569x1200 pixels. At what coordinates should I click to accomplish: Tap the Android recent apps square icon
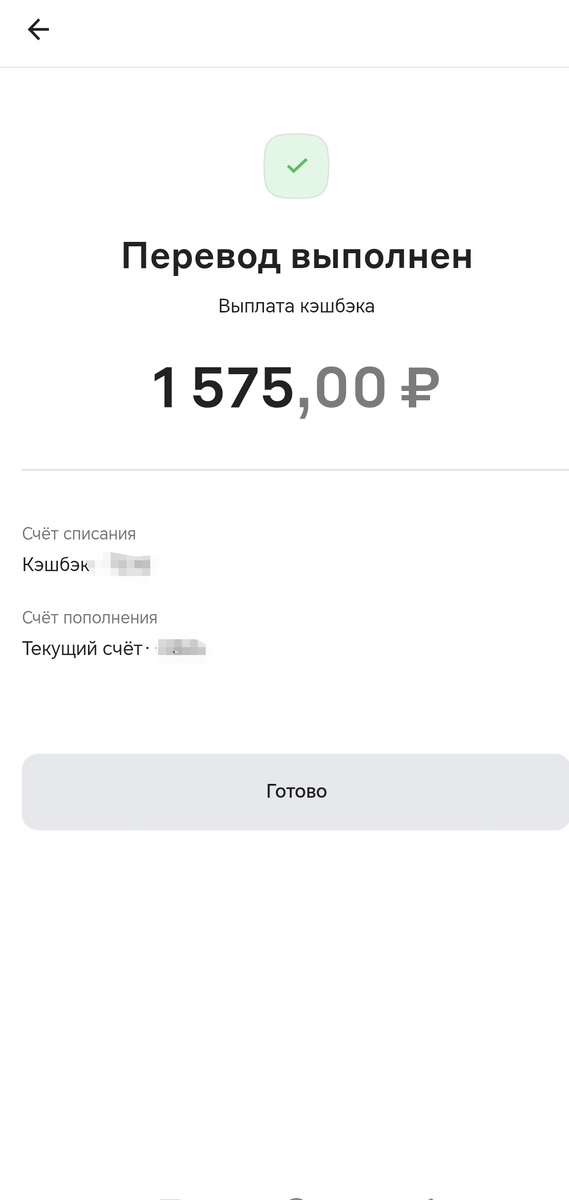coord(168,1197)
